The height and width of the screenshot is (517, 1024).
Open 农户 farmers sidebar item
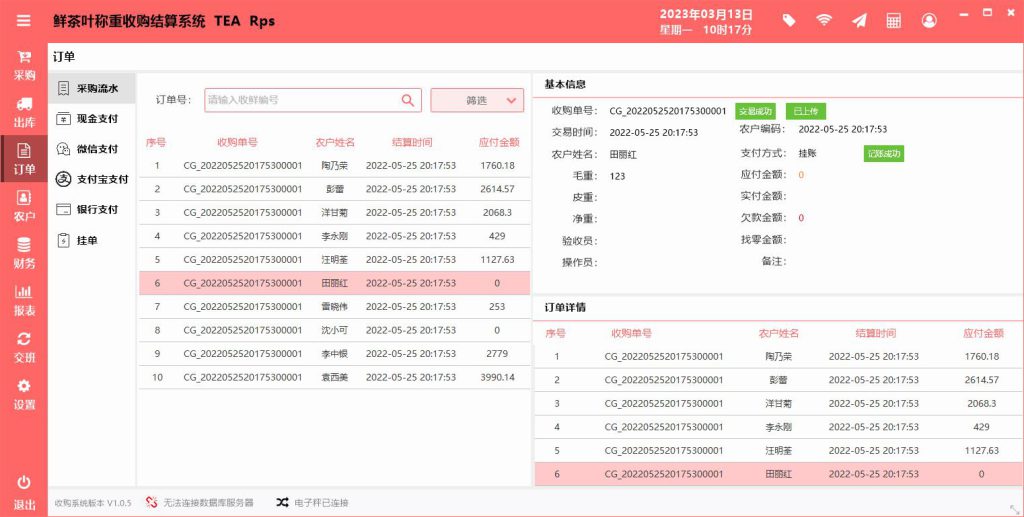24,206
